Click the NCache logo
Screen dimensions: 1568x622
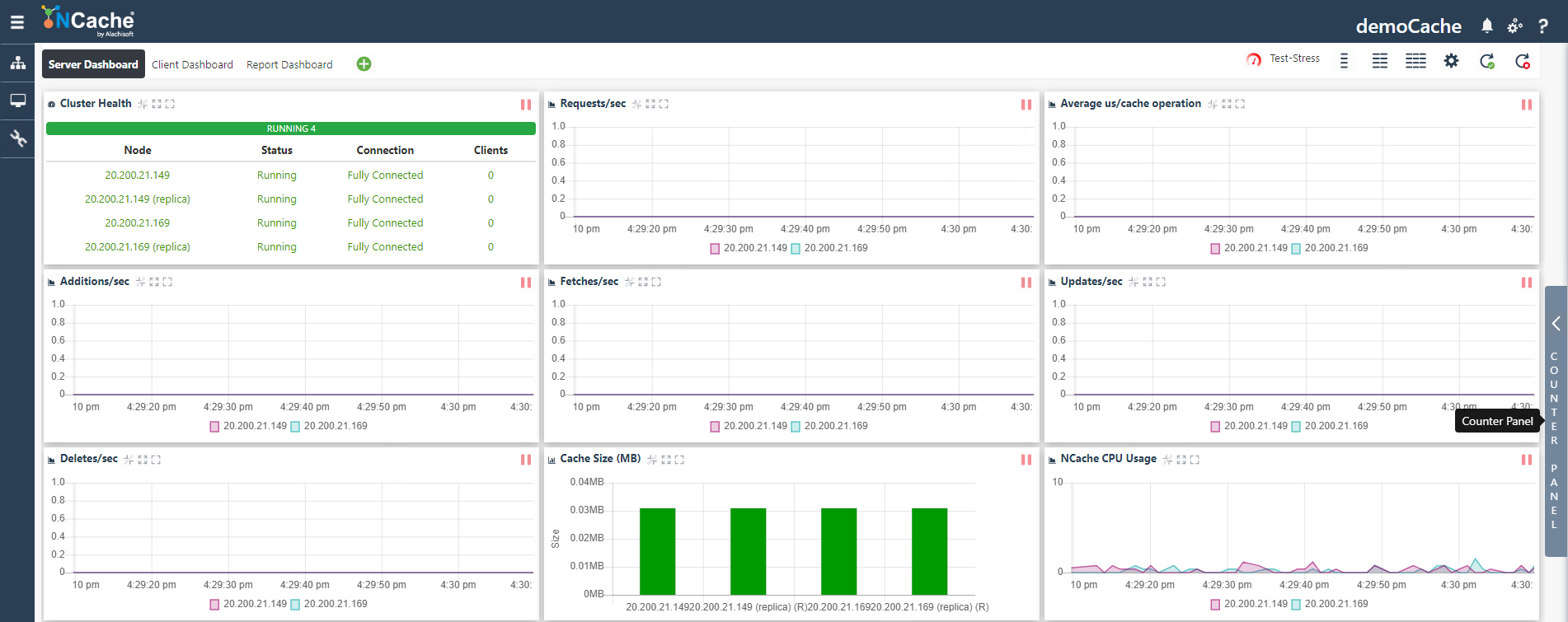(88, 21)
